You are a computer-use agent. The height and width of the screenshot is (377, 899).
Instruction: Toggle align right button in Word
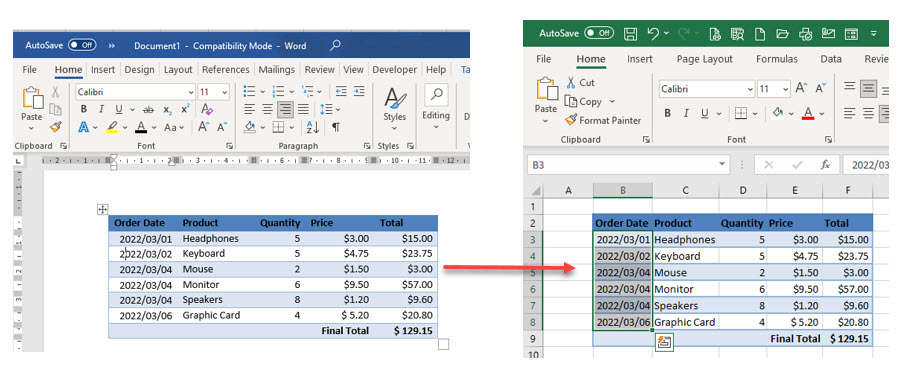[x=285, y=109]
